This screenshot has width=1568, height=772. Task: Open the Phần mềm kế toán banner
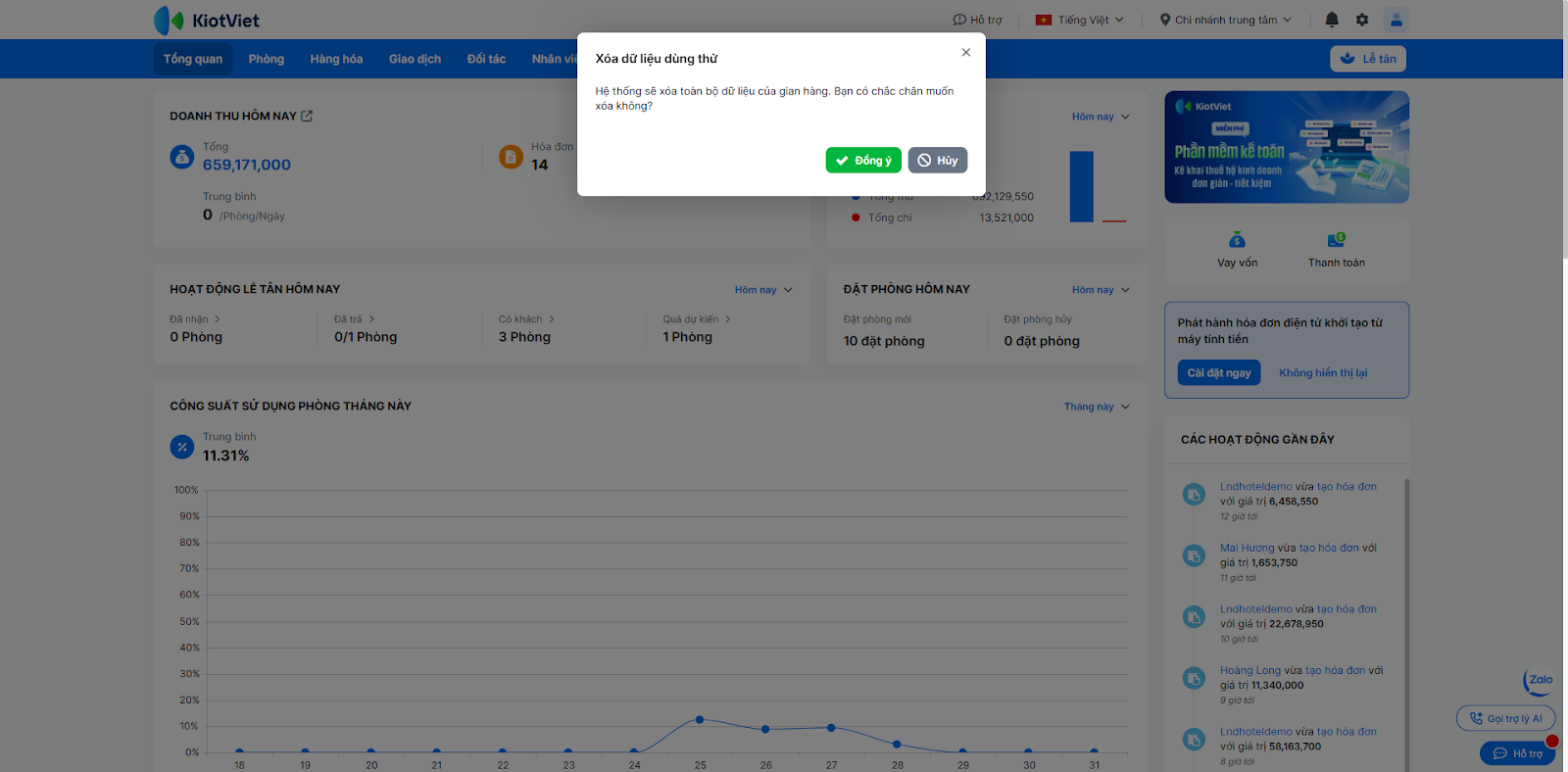click(x=1287, y=147)
